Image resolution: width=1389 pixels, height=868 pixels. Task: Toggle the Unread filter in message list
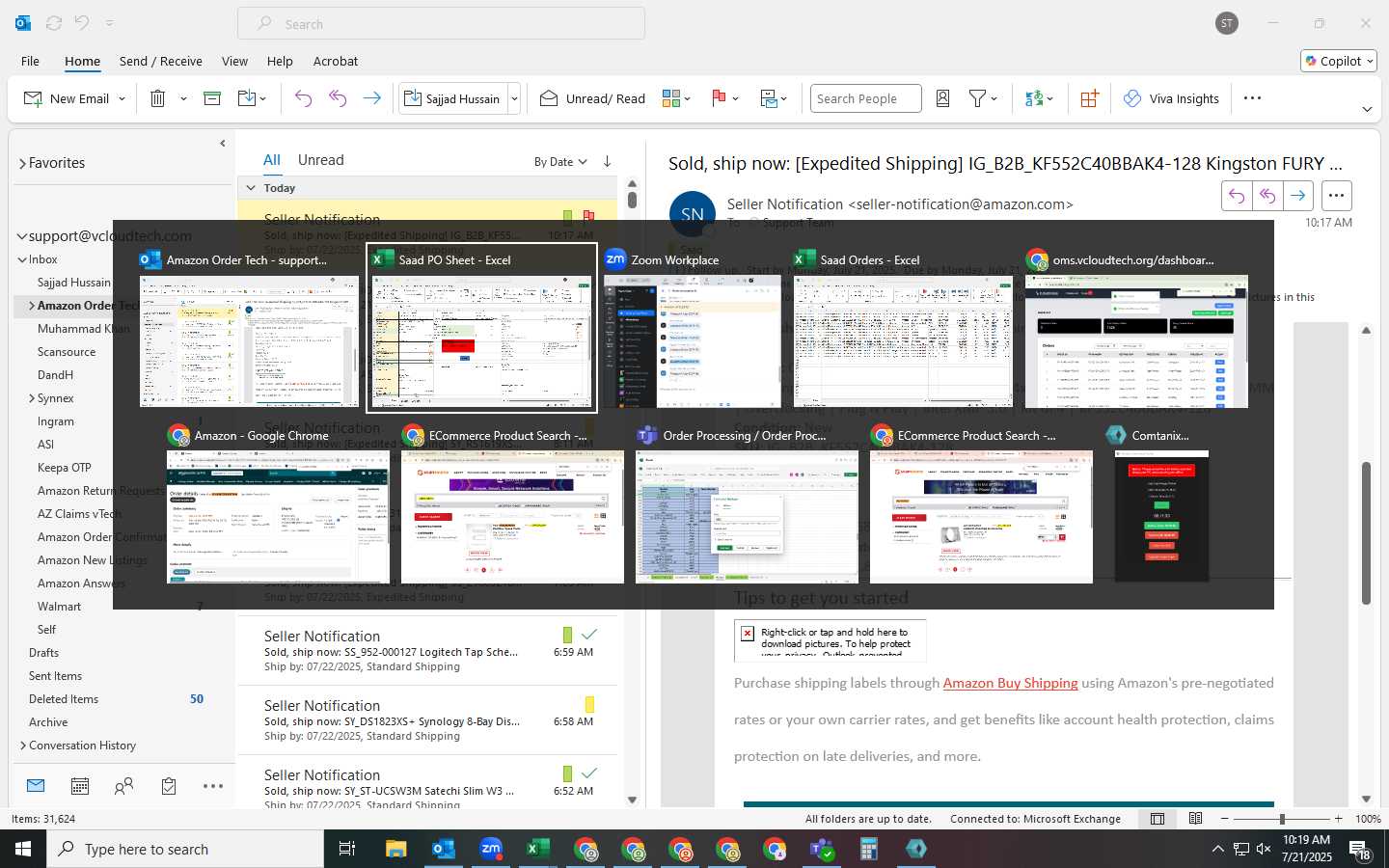pyautogui.click(x=321, y=160)
